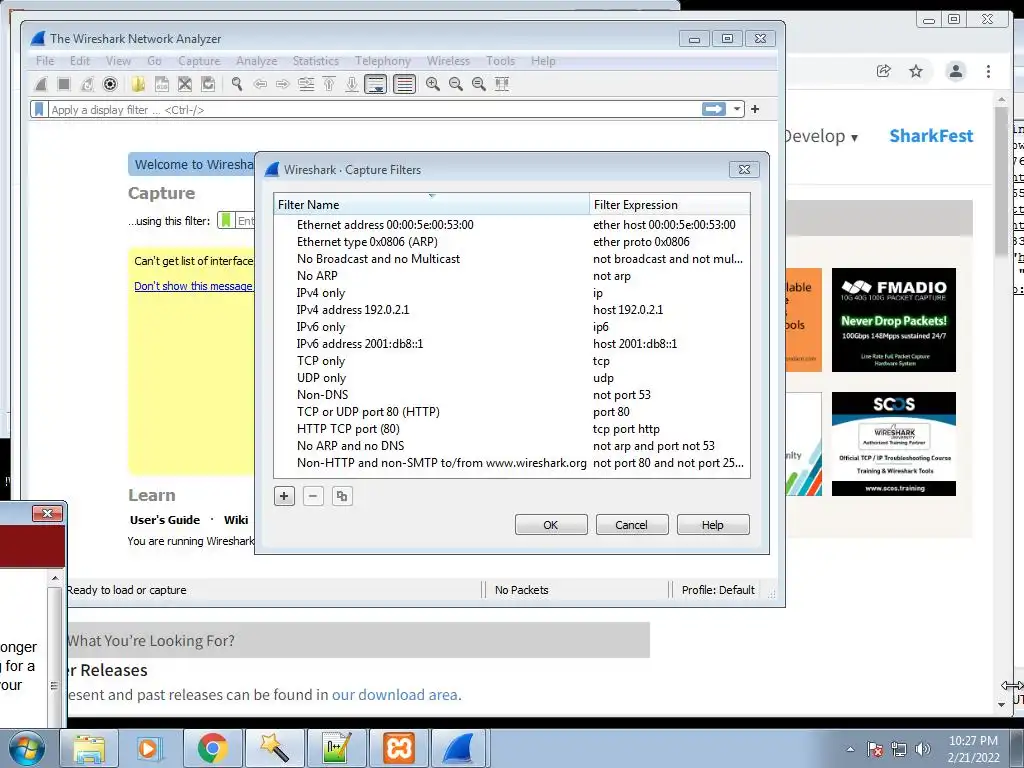Jump to the first packet icon
Image resolution: width=1024 pixels, height=768 pixels.
point(329,84)
